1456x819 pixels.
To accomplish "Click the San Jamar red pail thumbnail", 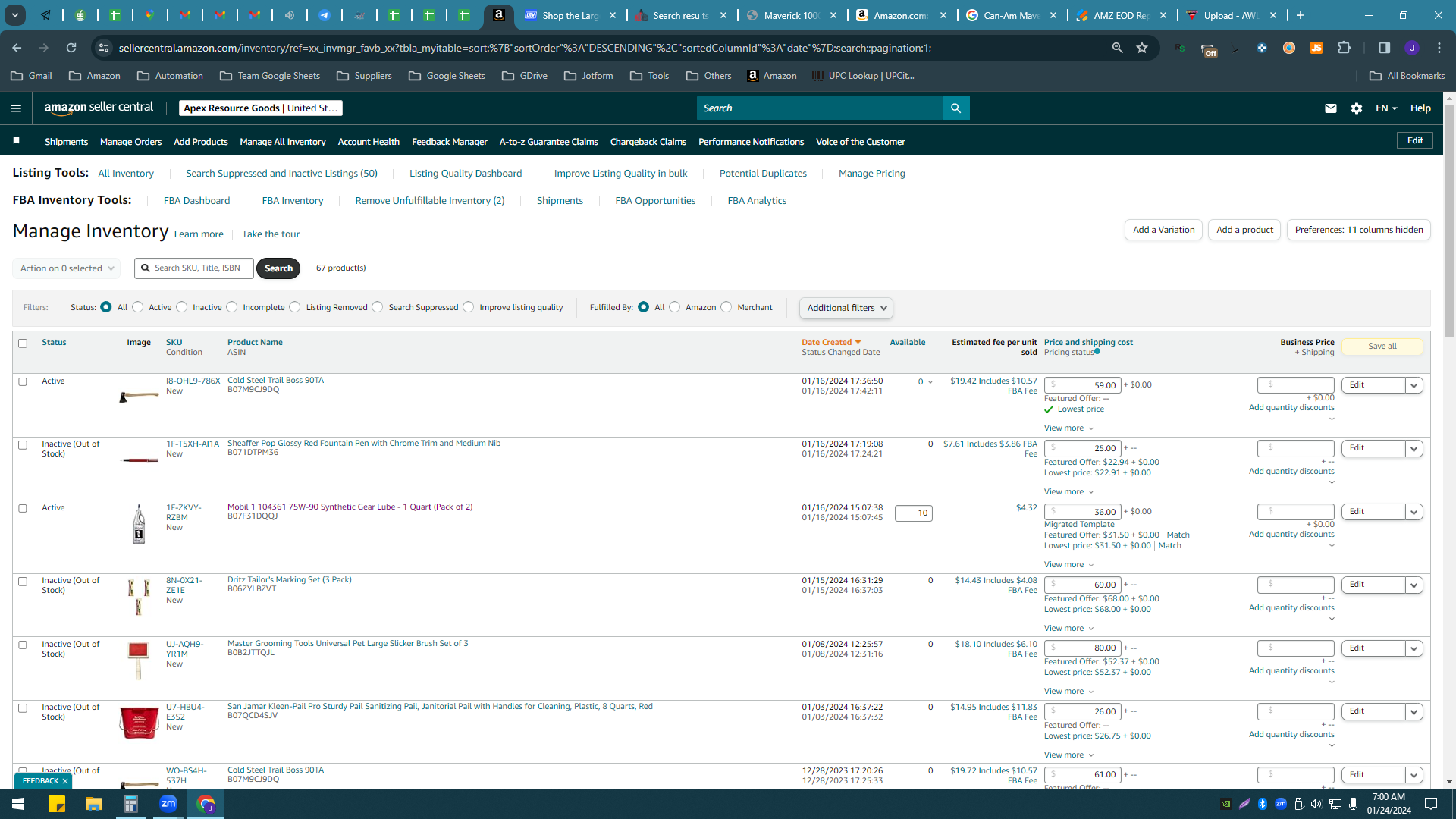I will click(x=139, y=722).
